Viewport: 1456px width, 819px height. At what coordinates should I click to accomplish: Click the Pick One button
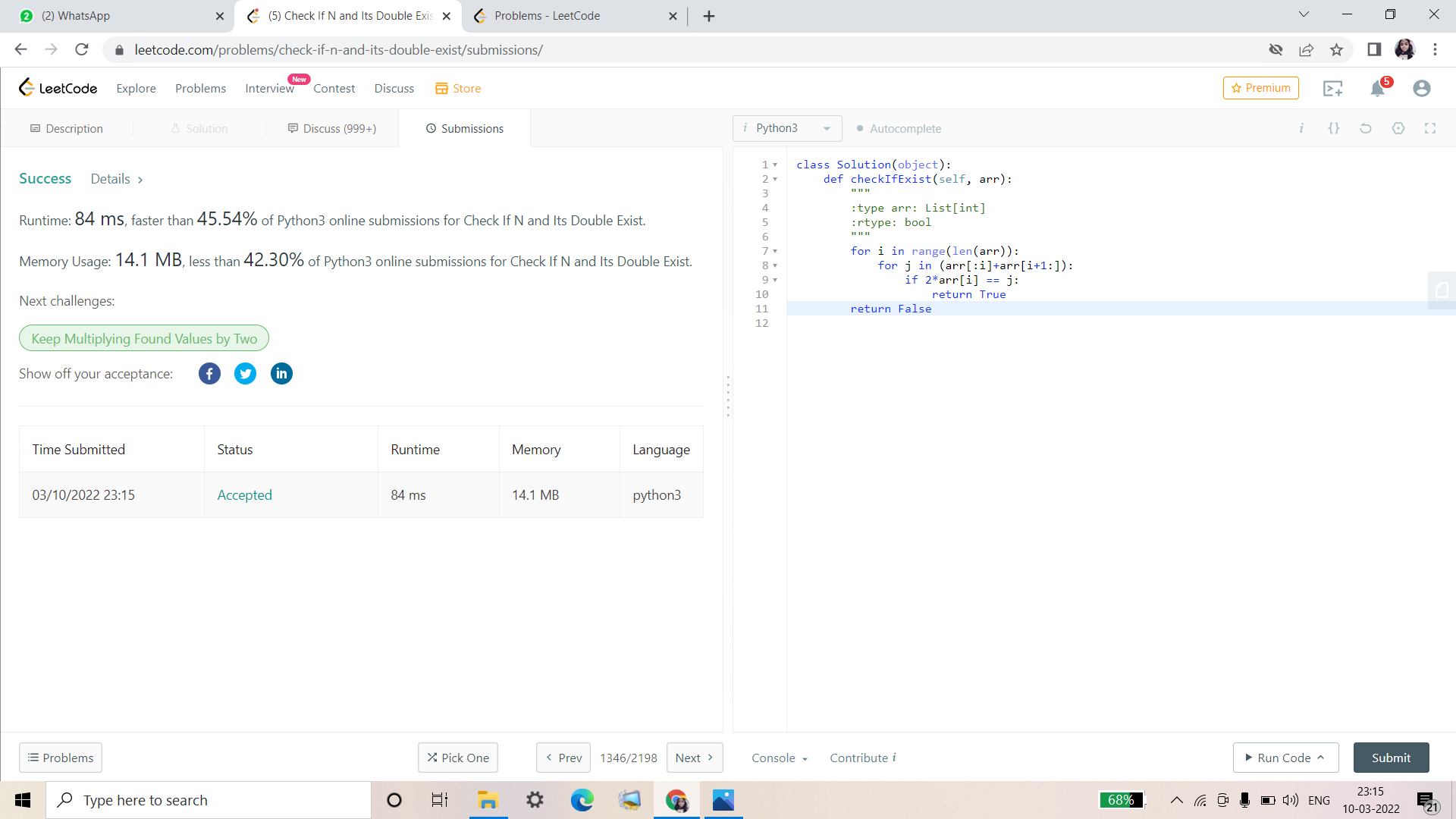458,758
